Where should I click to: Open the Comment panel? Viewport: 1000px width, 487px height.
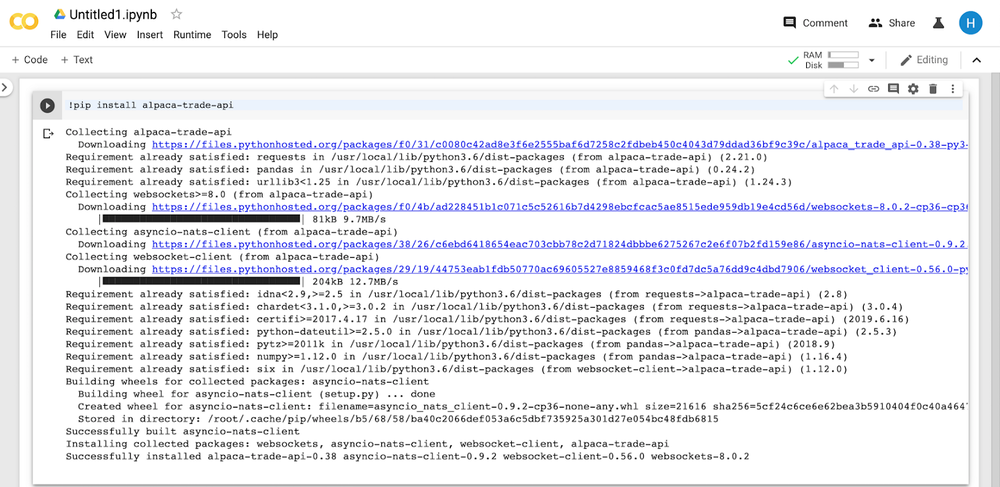(x=816, y=23)
